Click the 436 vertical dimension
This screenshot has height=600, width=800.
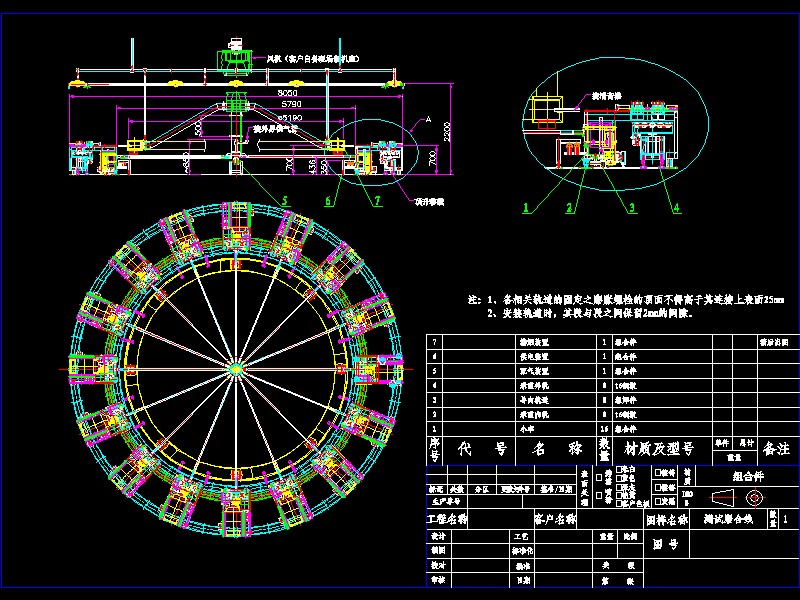tap(311, 167)
